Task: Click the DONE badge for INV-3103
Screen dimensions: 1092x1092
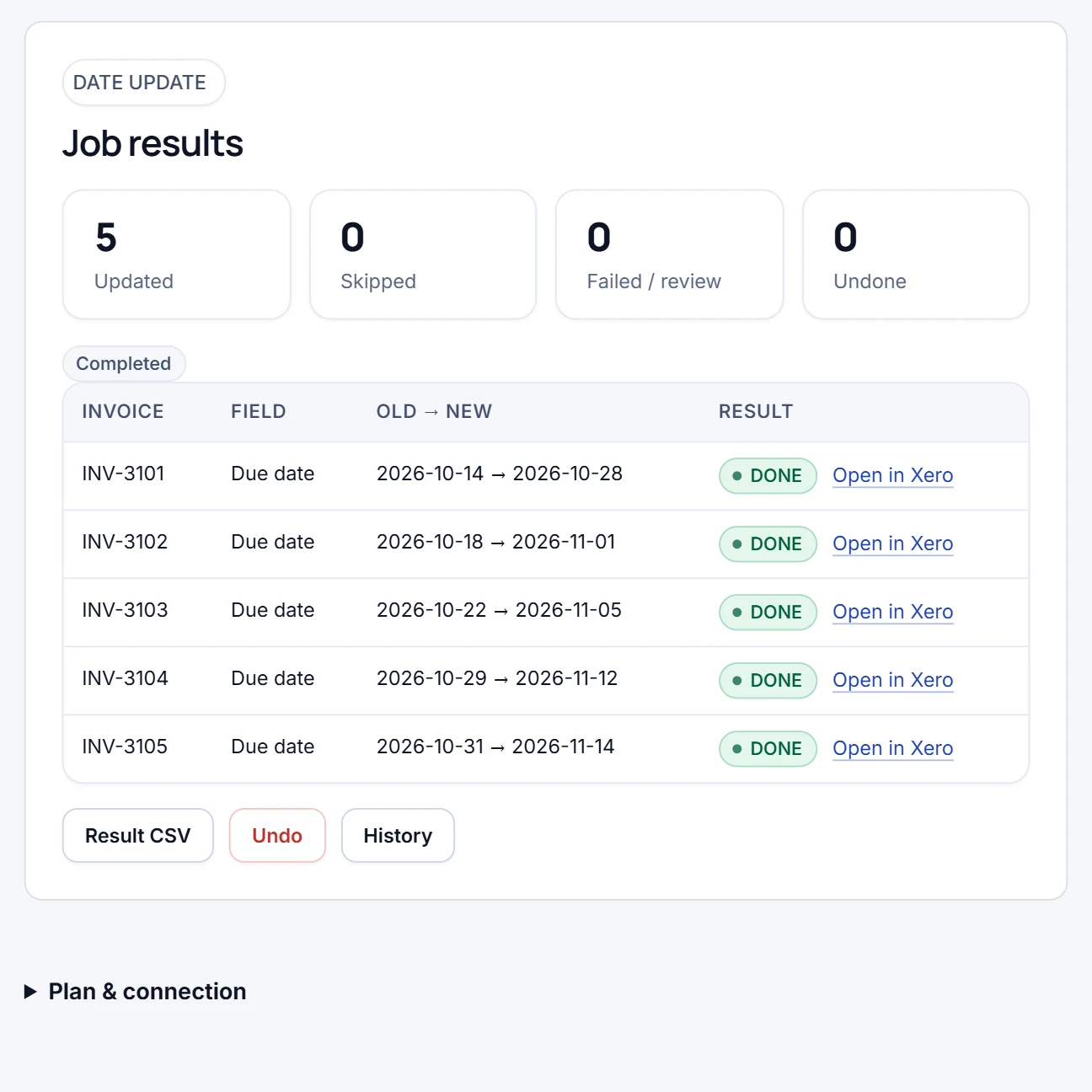Action: click(x=768, y=613)
